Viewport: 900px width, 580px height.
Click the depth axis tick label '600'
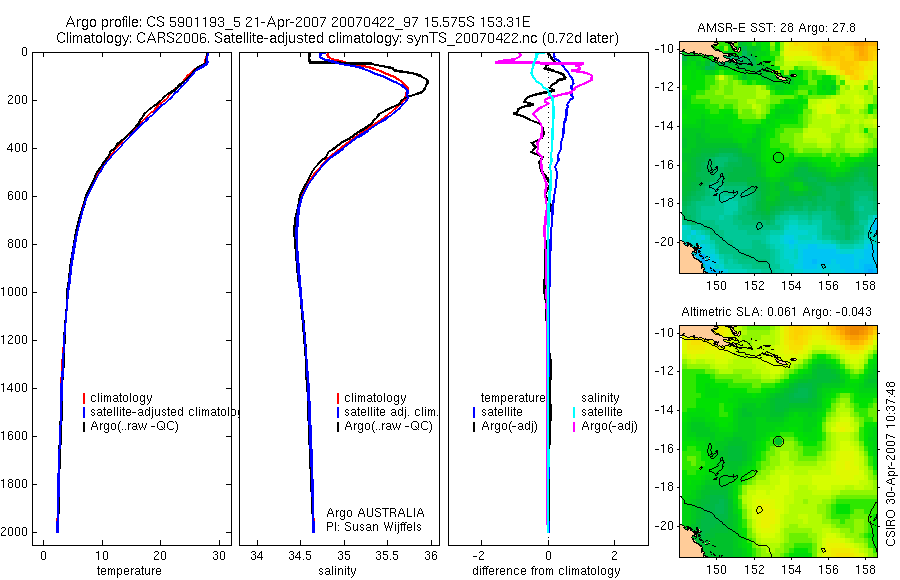click(18, 196)
